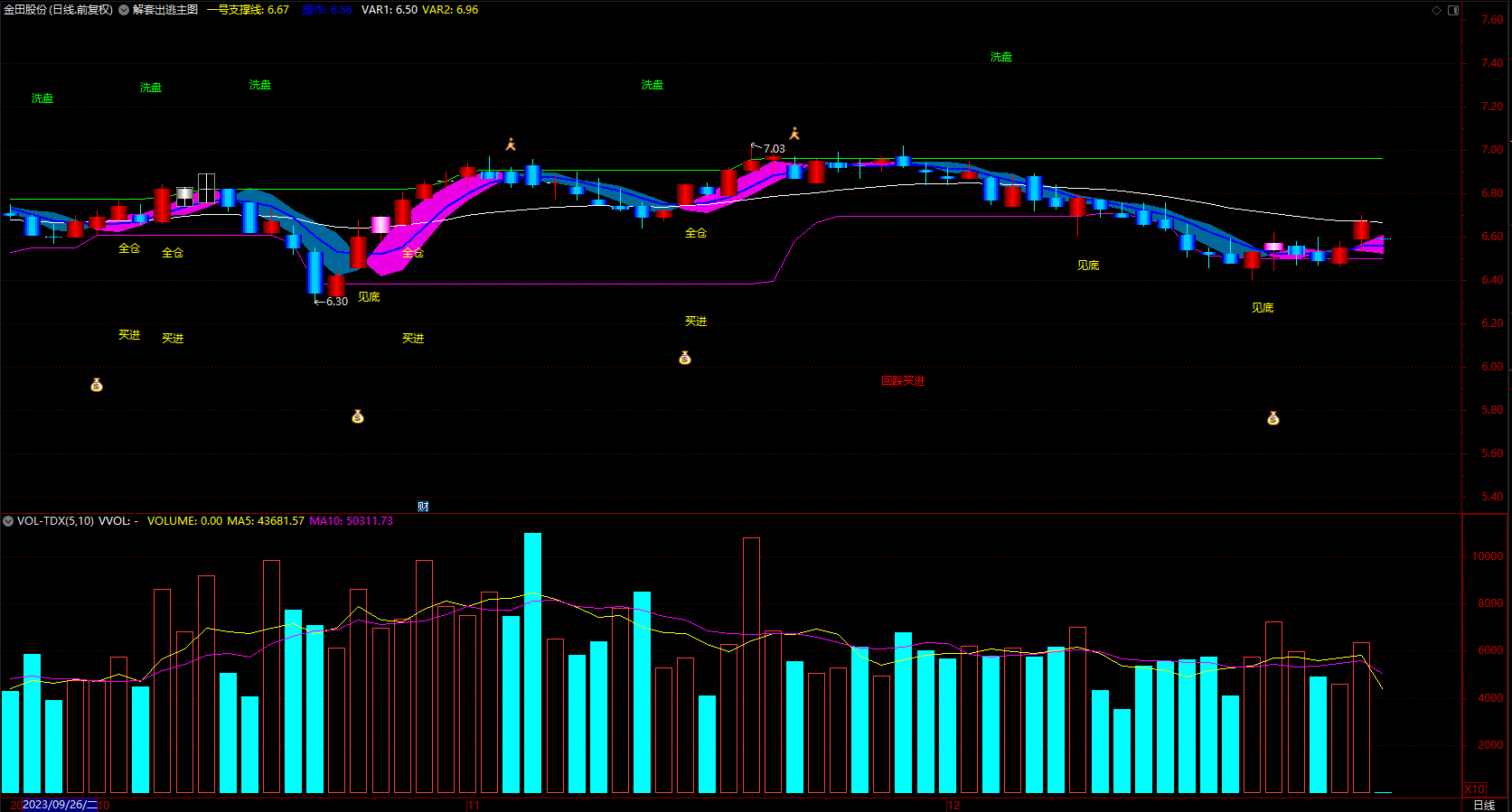
Task: Click the 回踩买进 red signal label
Action: [x=903, y=381]
